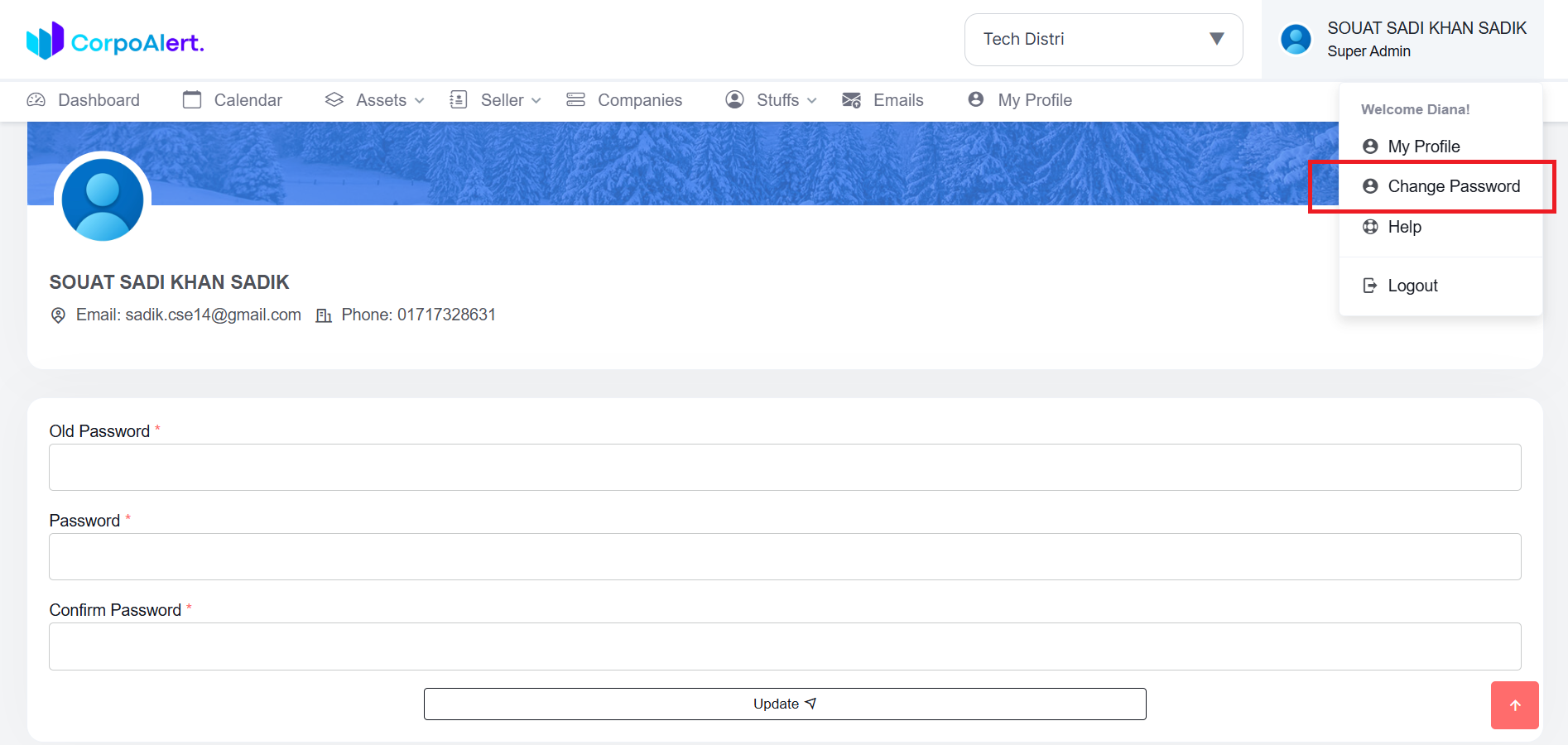Image resolution: width=1568 pixels, height=745 pixels.
Task: Select the My Profile icon in navbar
Action: click(976, 99)
